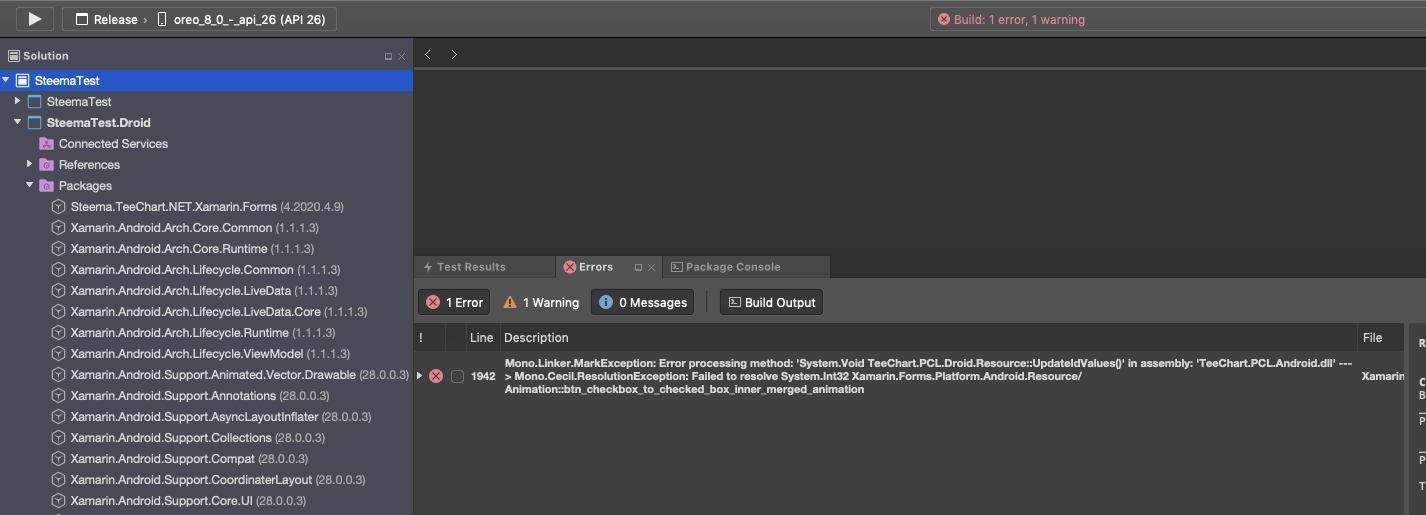Image resolution: width=1426 pixels, height=515 pixels.
Task: Select Xamarin.Android.Support.Collections package
Action: [x=199, y=438]
